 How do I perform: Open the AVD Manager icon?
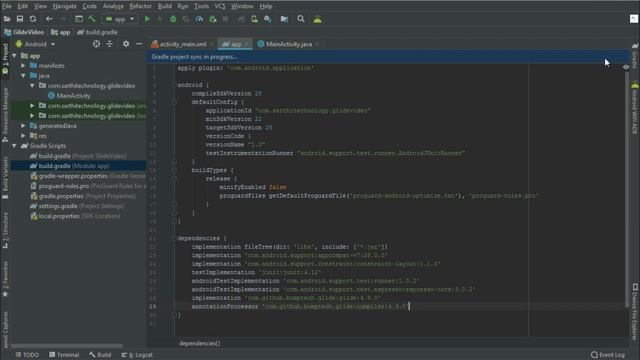coord(254,19)
